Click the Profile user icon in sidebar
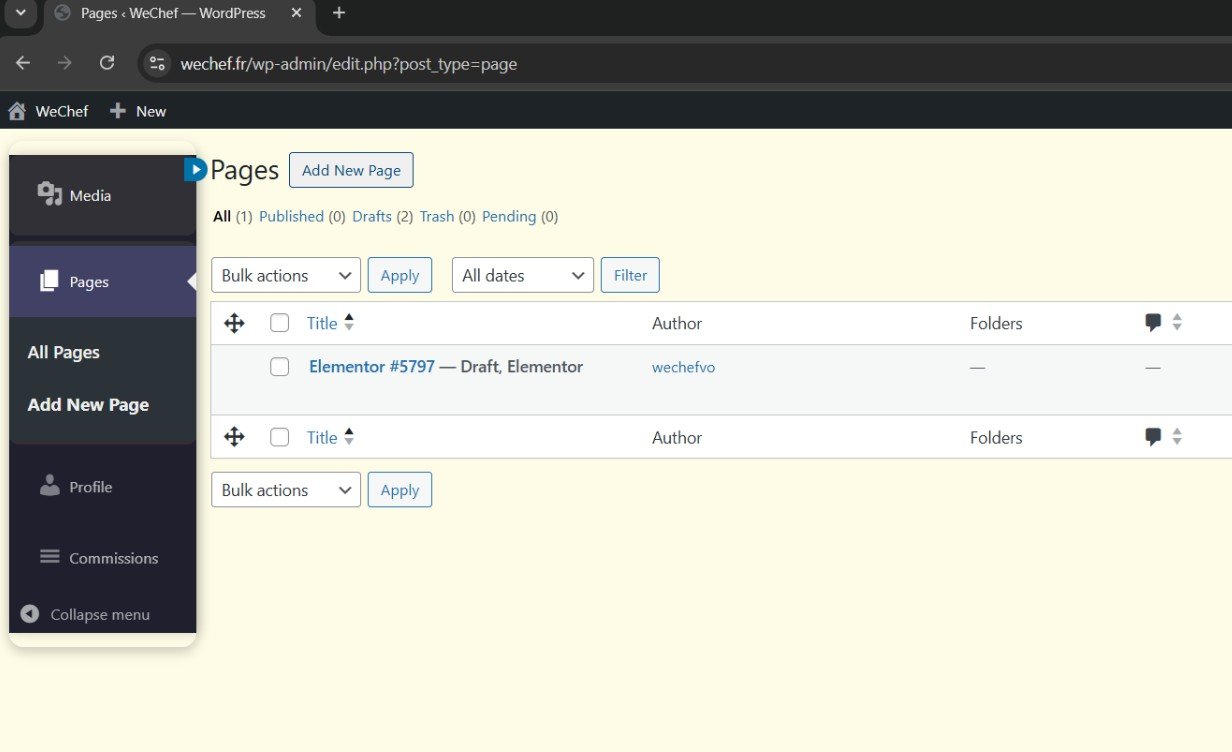The width and height of the screenshot is (1232, 752). [49, 486]
